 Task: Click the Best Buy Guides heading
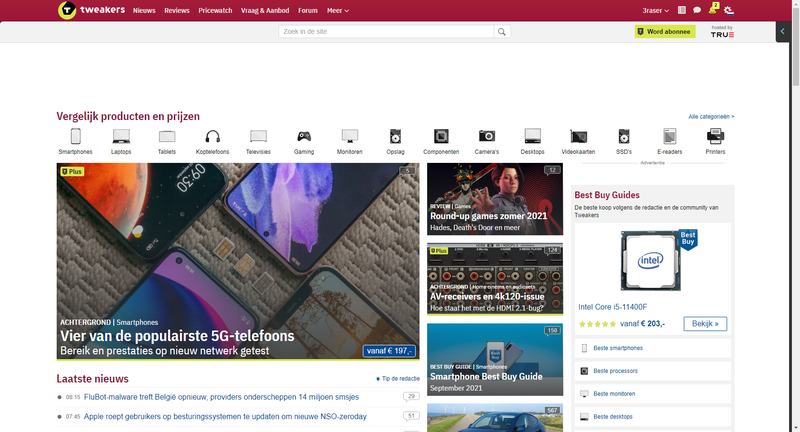(607, 195)
